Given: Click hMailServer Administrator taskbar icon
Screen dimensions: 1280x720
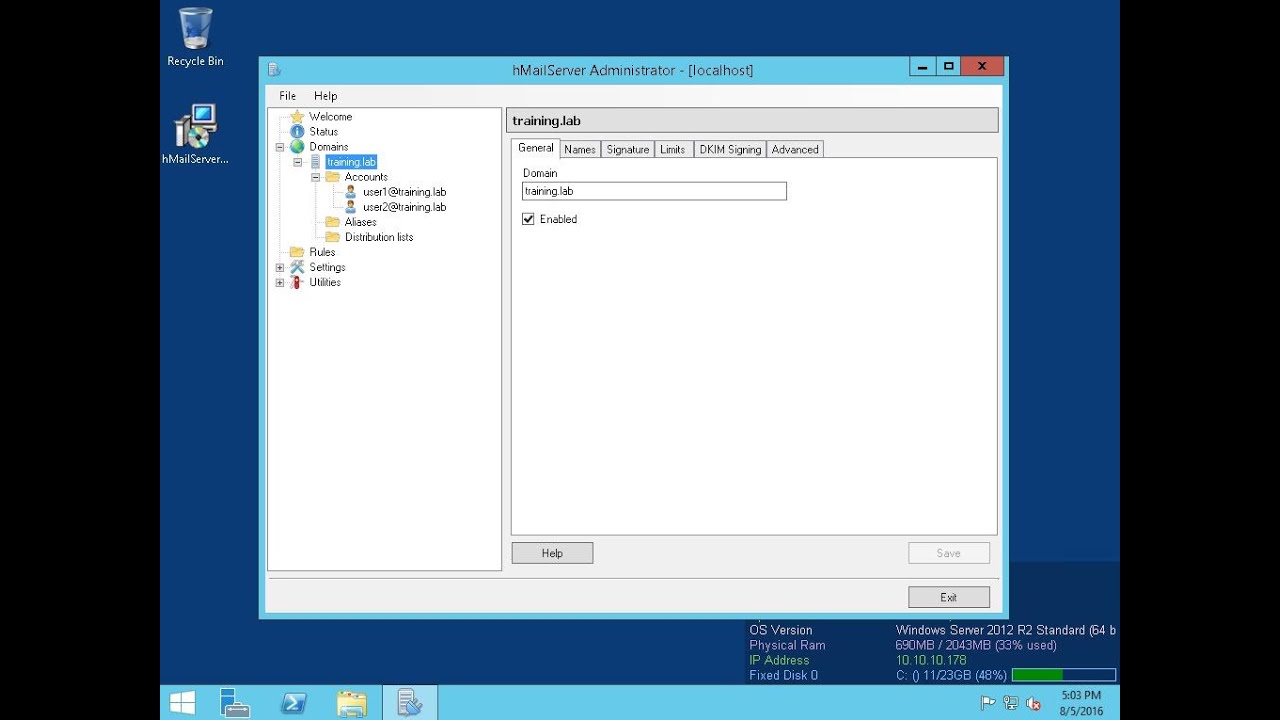Looking at the screenshot, I should point(409,703).
